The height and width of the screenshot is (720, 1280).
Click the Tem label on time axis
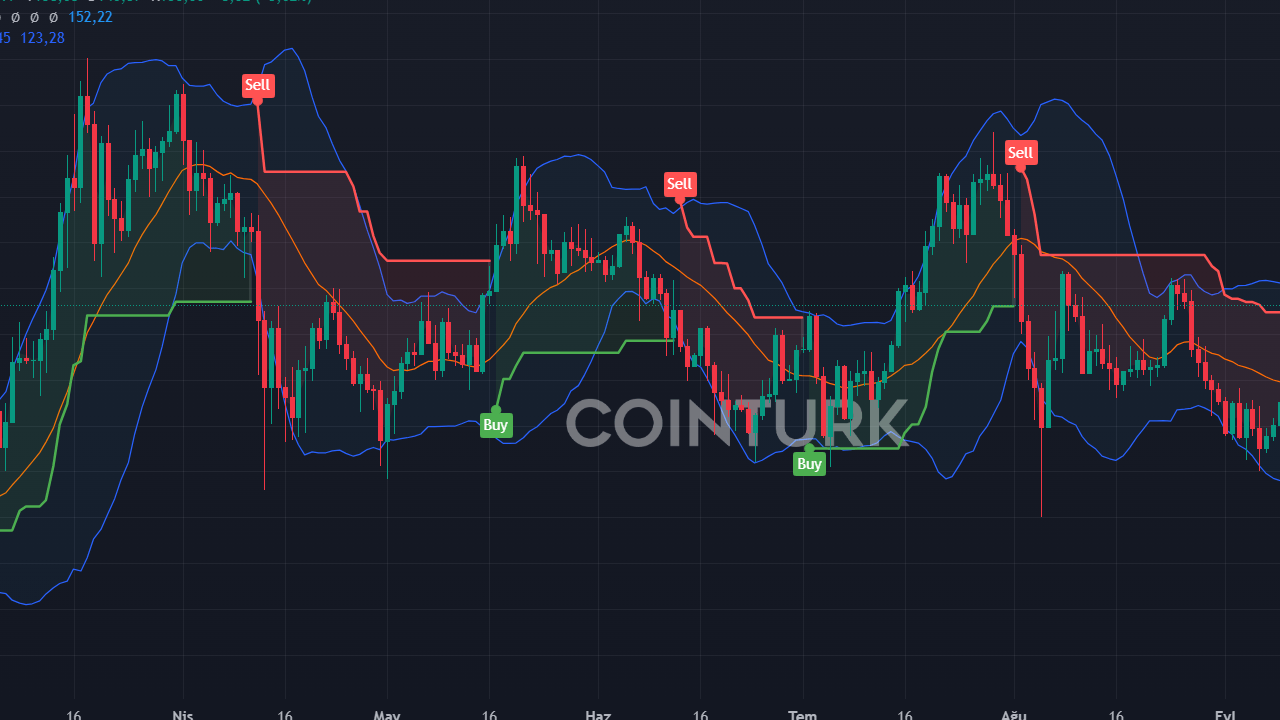pos(802,716)
